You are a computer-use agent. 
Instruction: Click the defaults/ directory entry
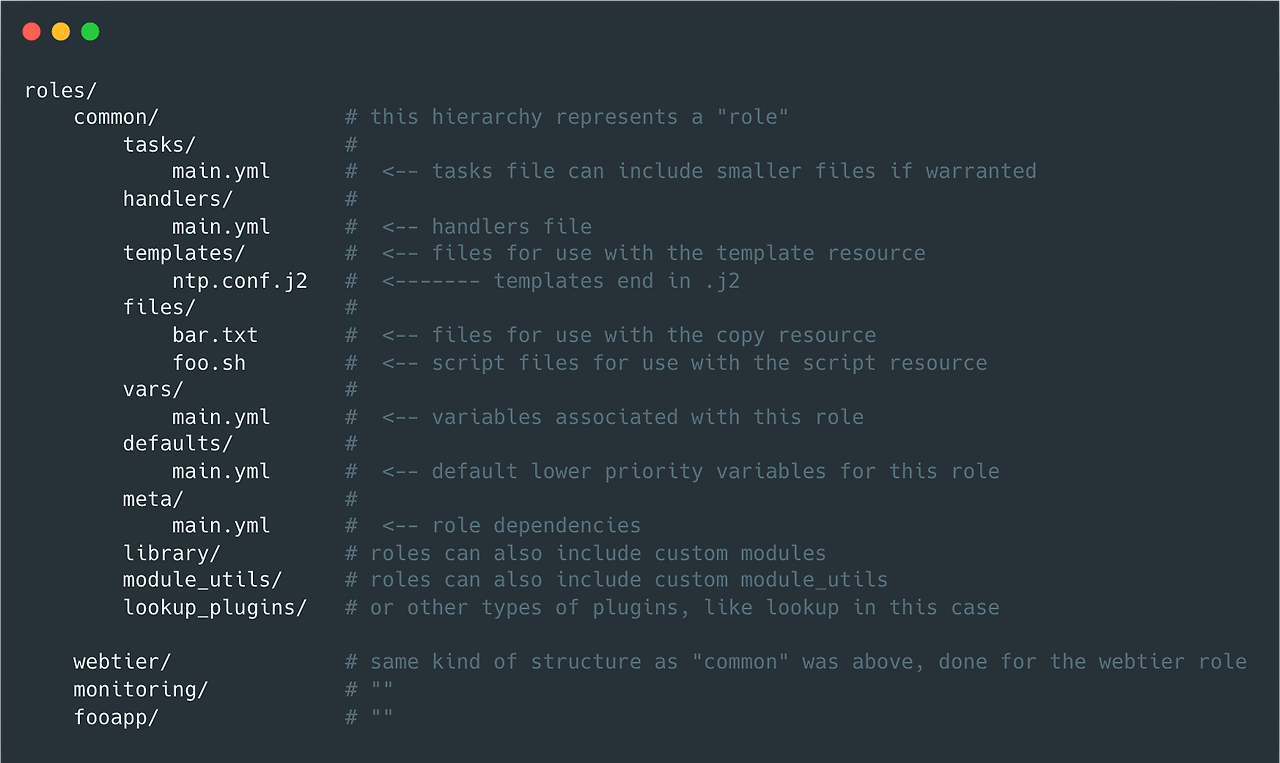[x=178, y=443]
